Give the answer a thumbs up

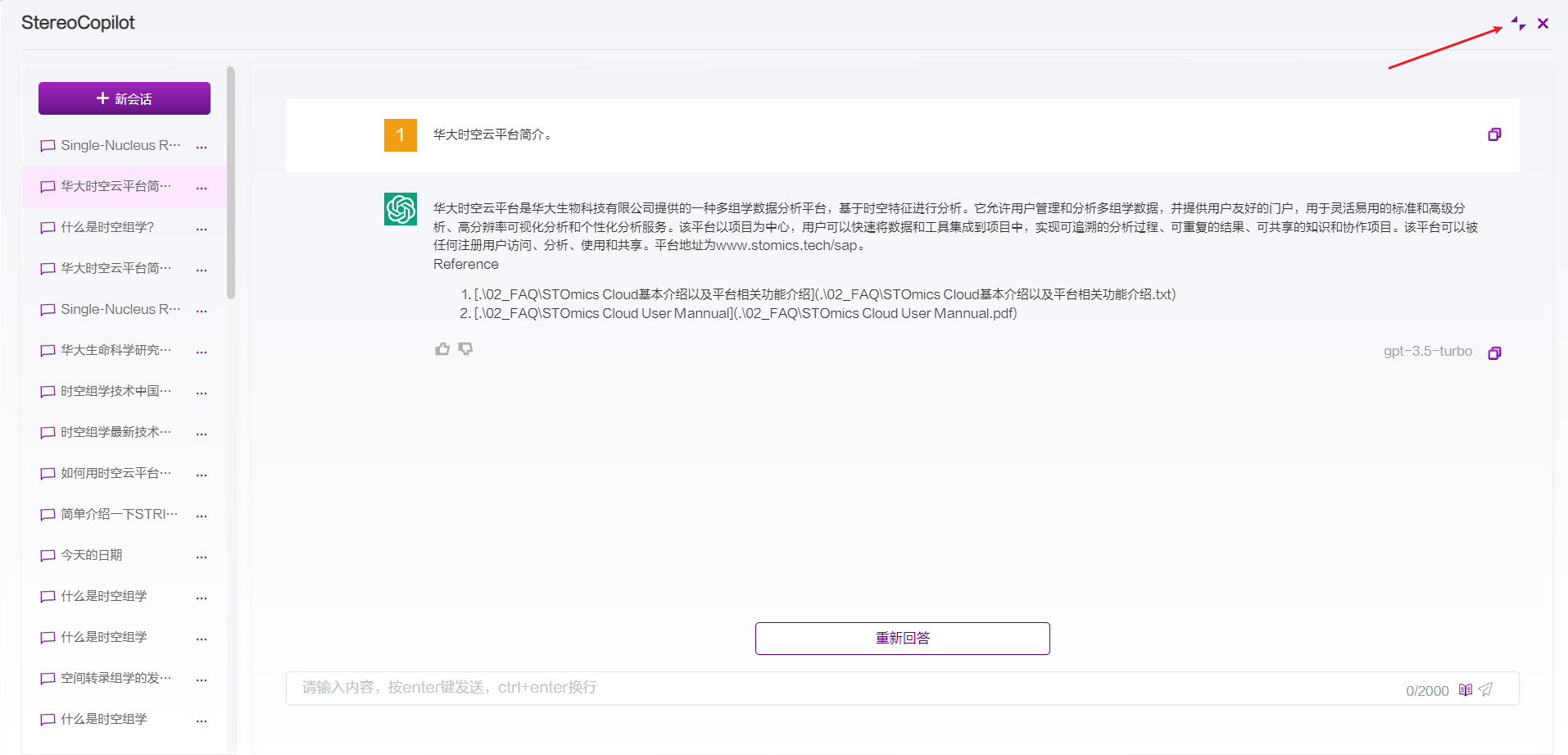click(x=442, y=349)
